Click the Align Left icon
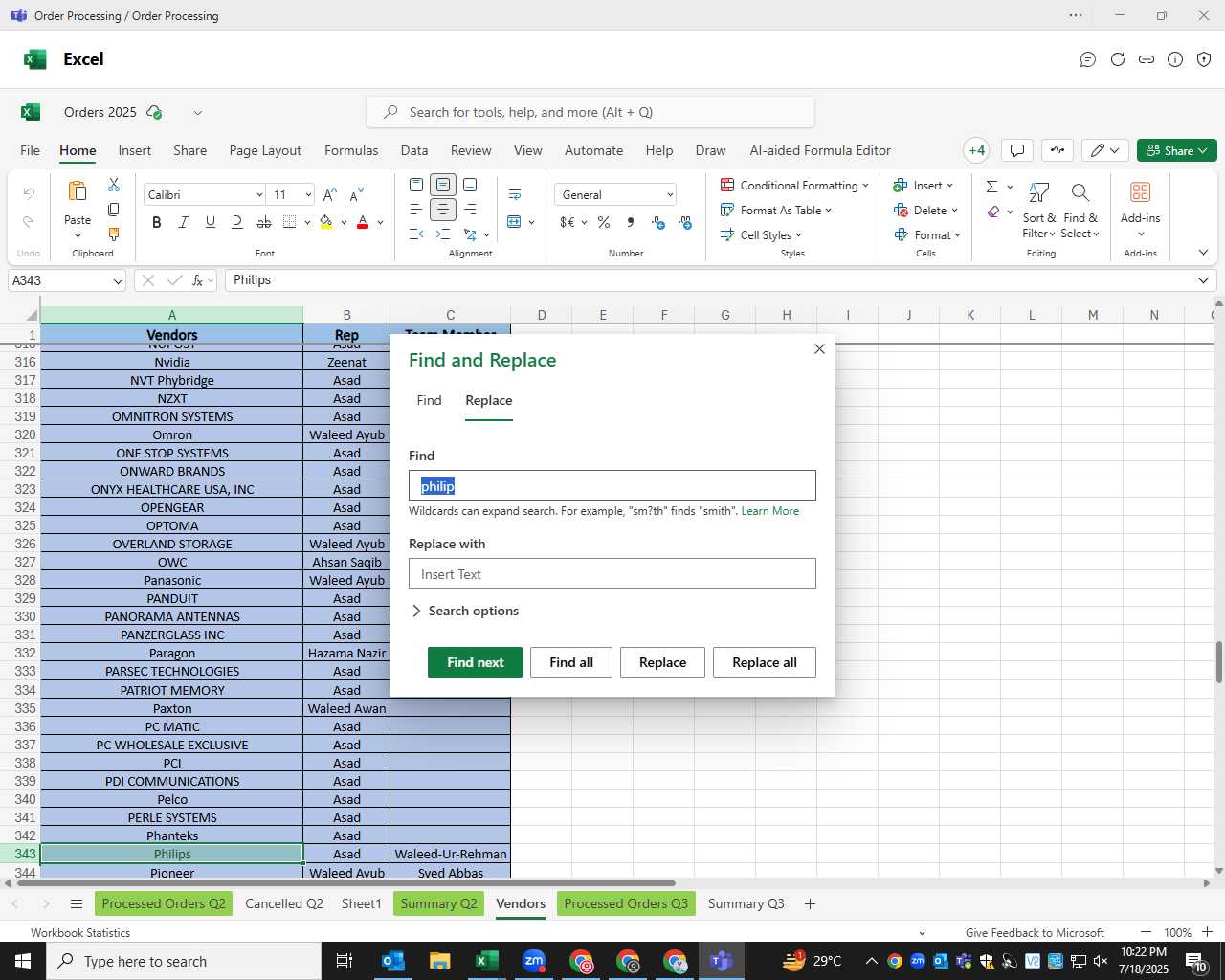Image resolution: width=1225 pixels, height=980 pixels. point(416,209)
